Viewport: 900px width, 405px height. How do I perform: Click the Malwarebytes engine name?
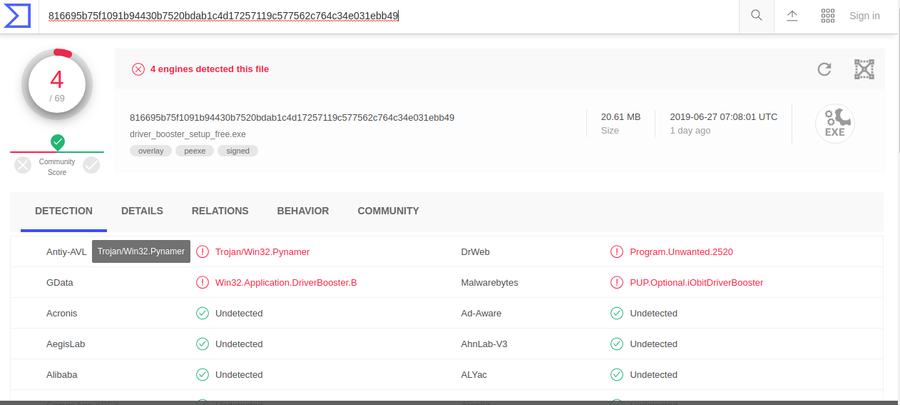coord(490,283)
